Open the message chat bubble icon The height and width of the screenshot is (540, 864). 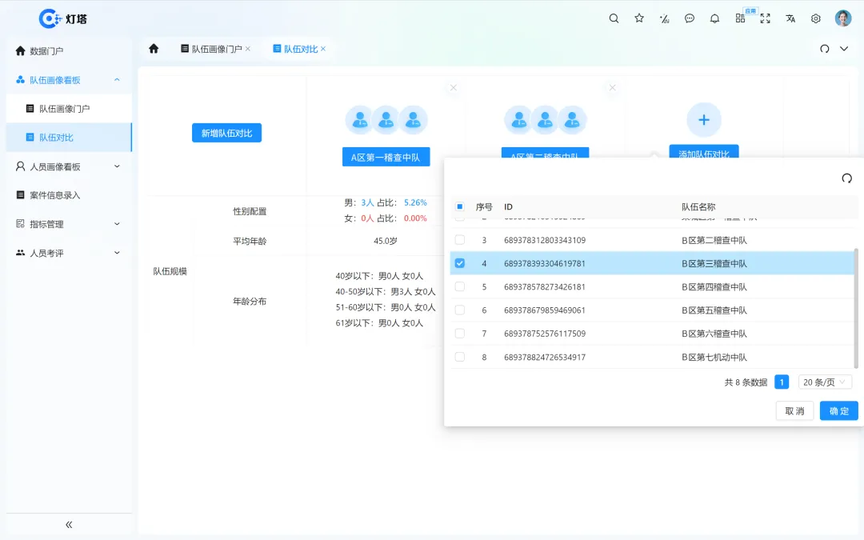(x=689, y=18)
